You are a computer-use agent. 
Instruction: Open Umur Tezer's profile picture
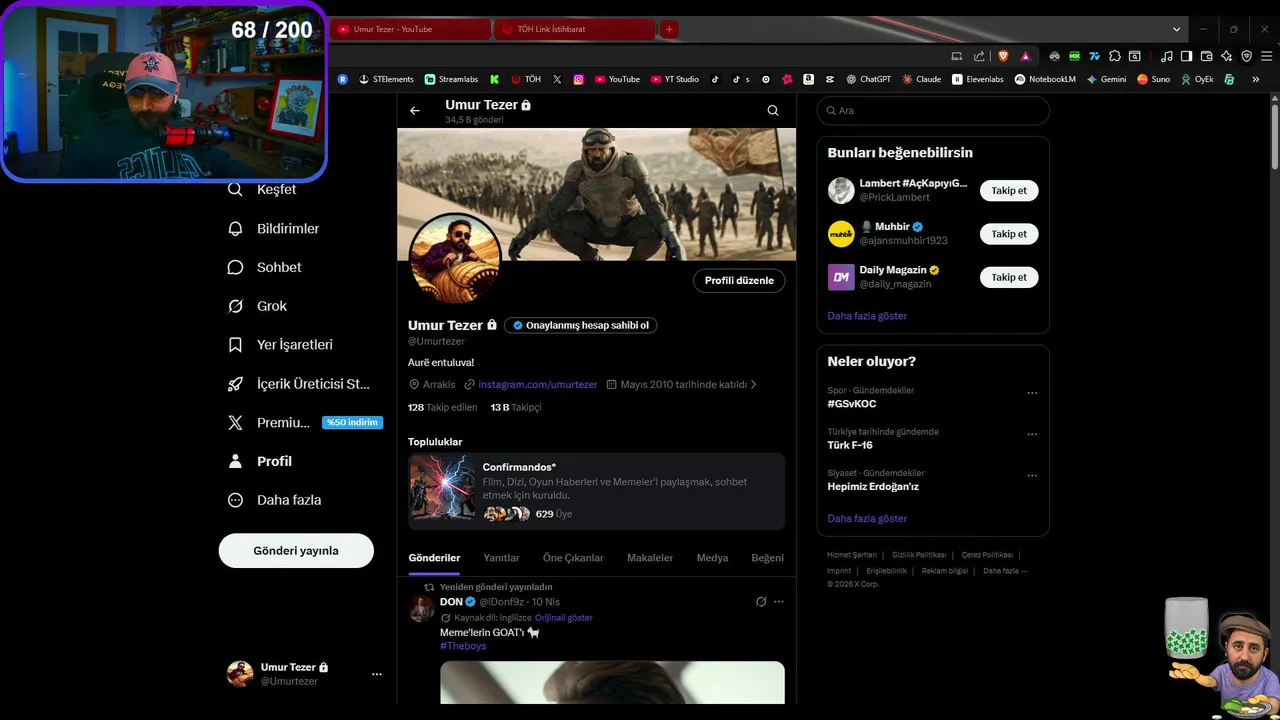coord(455,258)
